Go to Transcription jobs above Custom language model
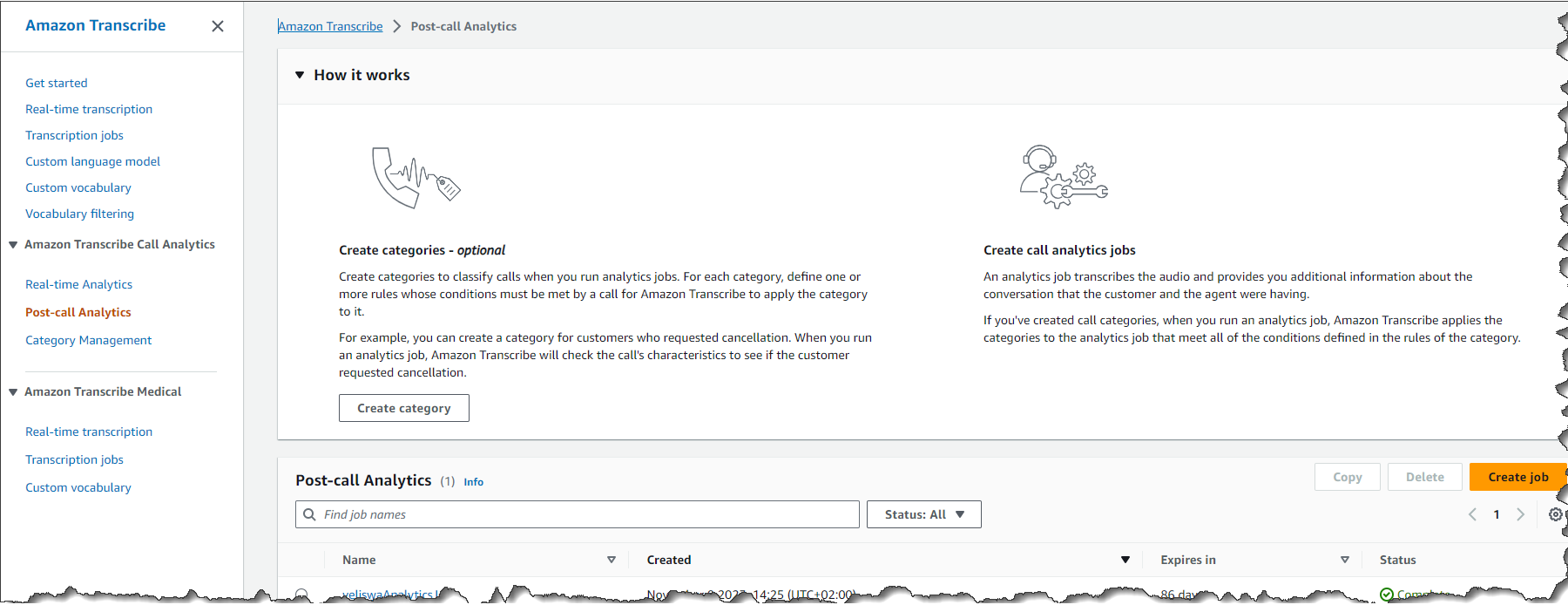Screen dimensions: 1568x605 click(74, 135)
